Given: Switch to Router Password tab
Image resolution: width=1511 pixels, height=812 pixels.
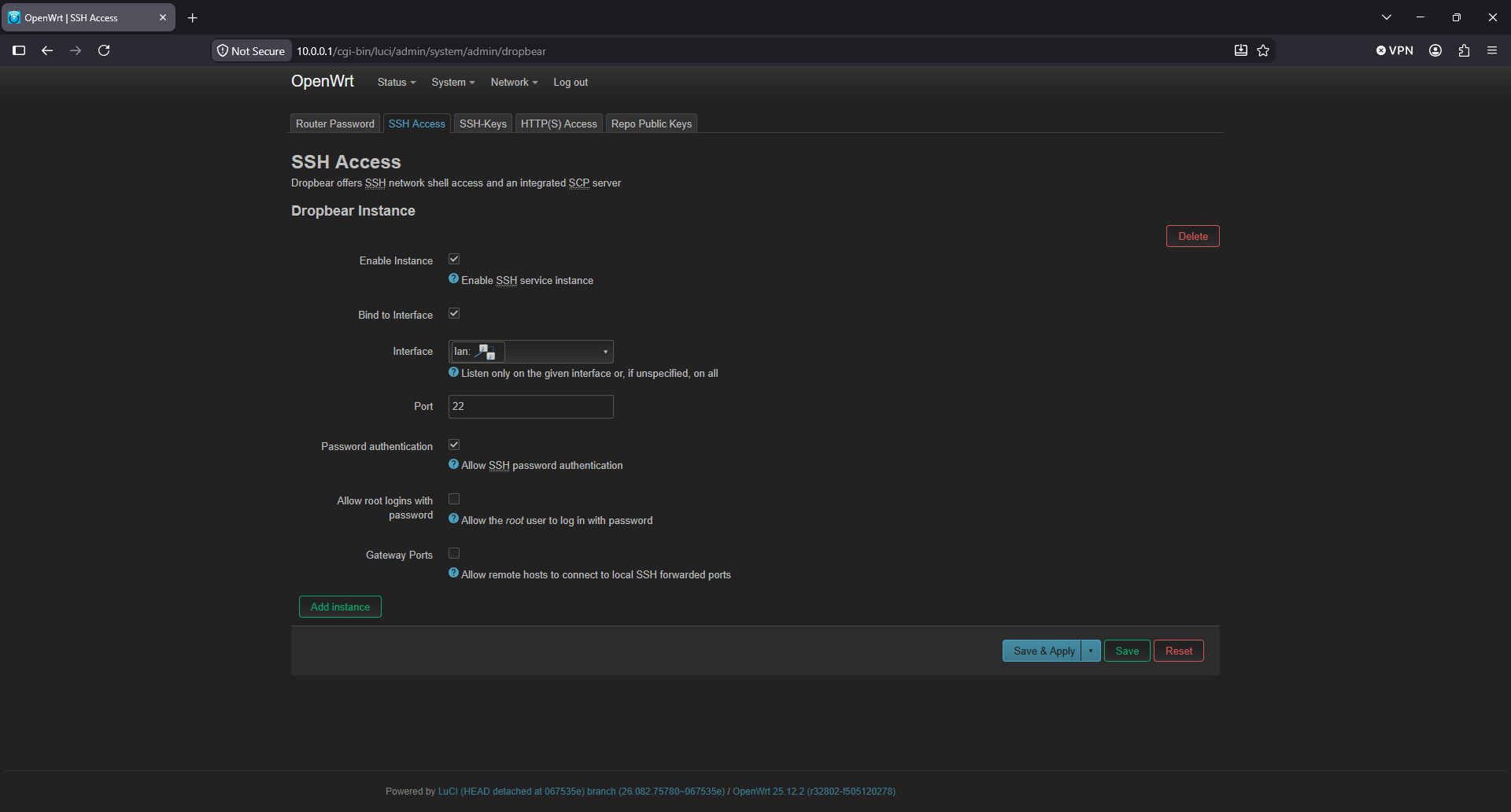Looking at the screenshot, I should pyautogui.click(x=335, y=124).
